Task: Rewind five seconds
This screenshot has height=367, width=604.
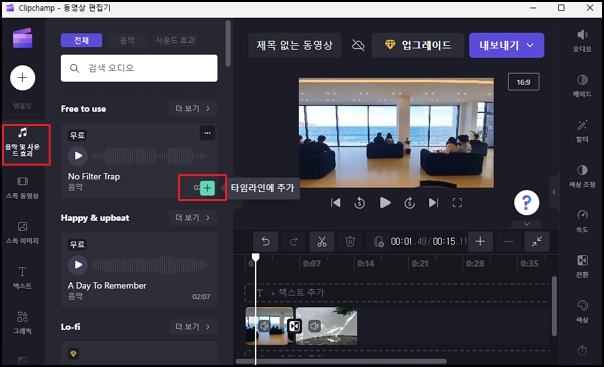Action: (359, 203)
